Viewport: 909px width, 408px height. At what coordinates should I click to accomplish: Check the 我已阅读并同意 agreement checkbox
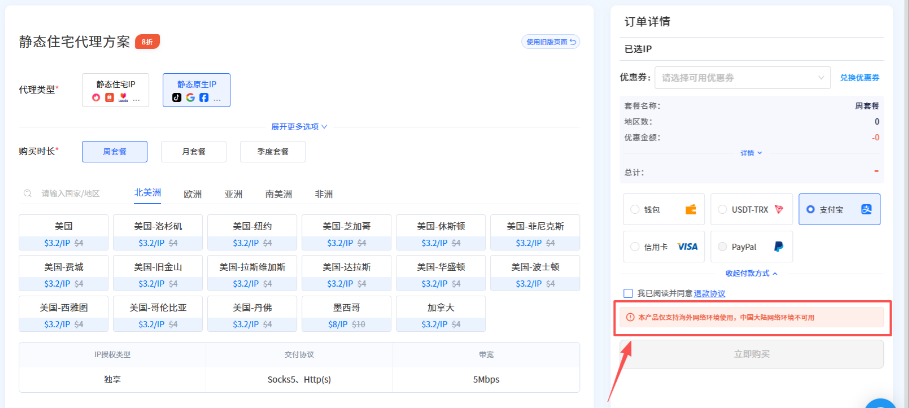click(628, 293)
